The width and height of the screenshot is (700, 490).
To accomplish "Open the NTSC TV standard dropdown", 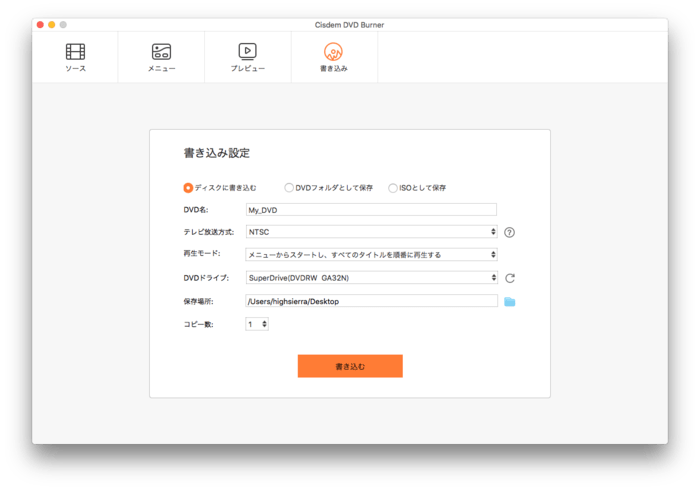I will click(371, 232).
